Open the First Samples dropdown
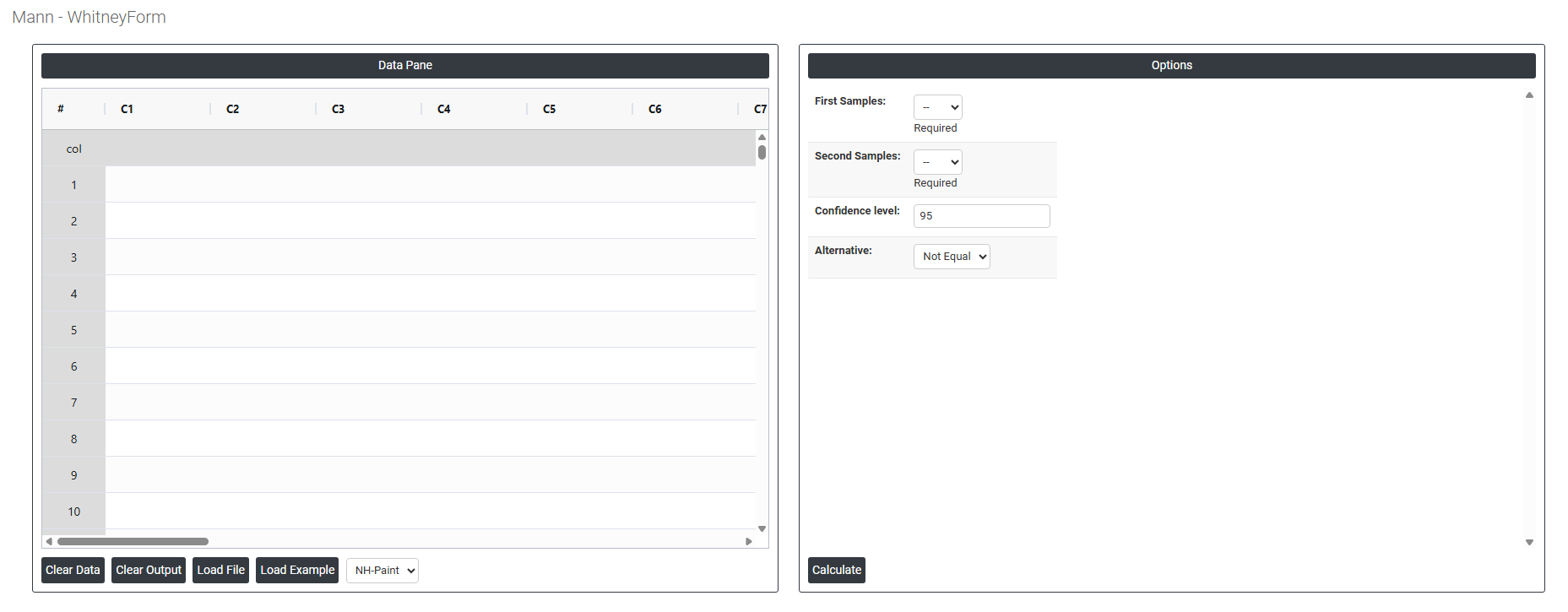This screenshot has height=612, width=1568. point(937,107)
